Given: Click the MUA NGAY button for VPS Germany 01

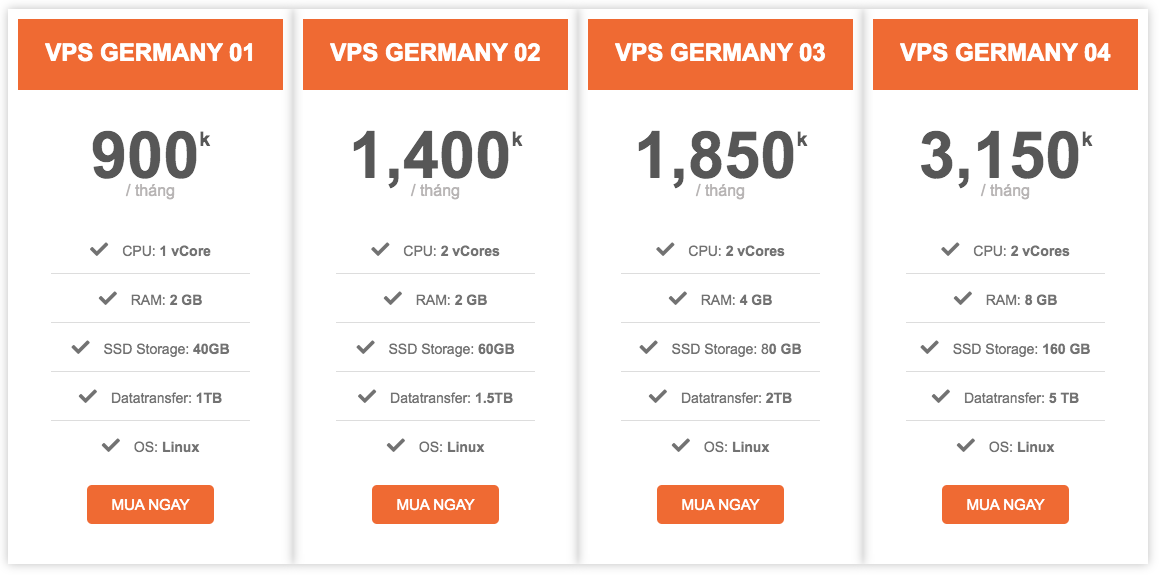Looking at the screenshot, I should click(x=150, y=505).
